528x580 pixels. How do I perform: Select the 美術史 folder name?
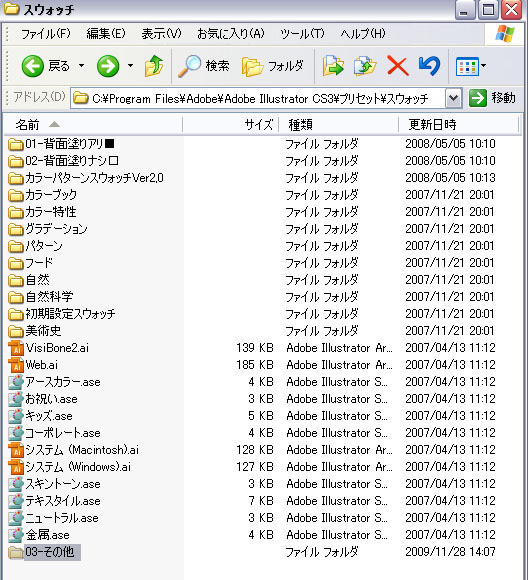coord(43,331)
